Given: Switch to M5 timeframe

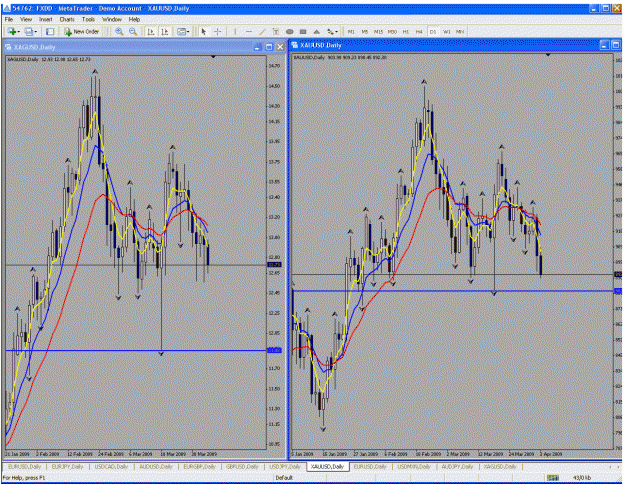Looking at the screenshot, I should [x=365, y=31].
